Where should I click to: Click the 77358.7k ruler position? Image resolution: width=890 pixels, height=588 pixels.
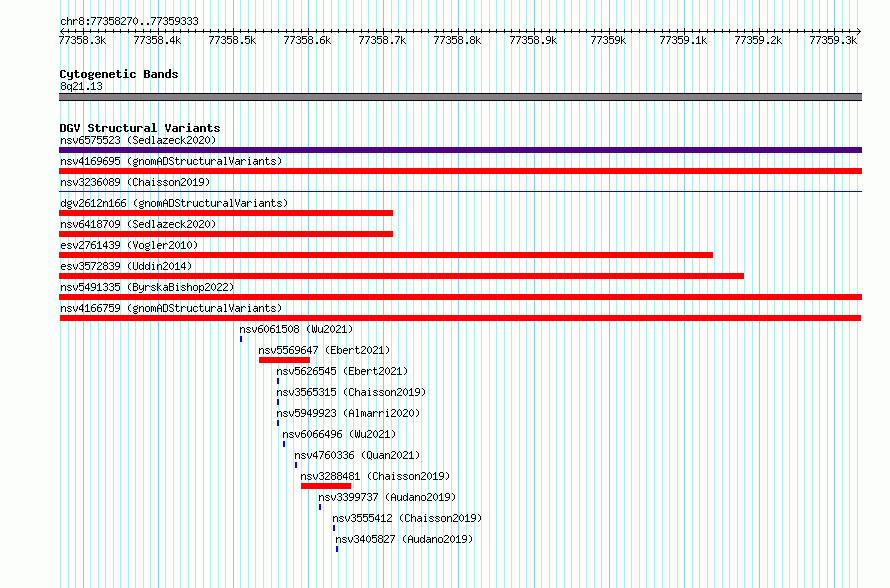(x=382, y=40)
